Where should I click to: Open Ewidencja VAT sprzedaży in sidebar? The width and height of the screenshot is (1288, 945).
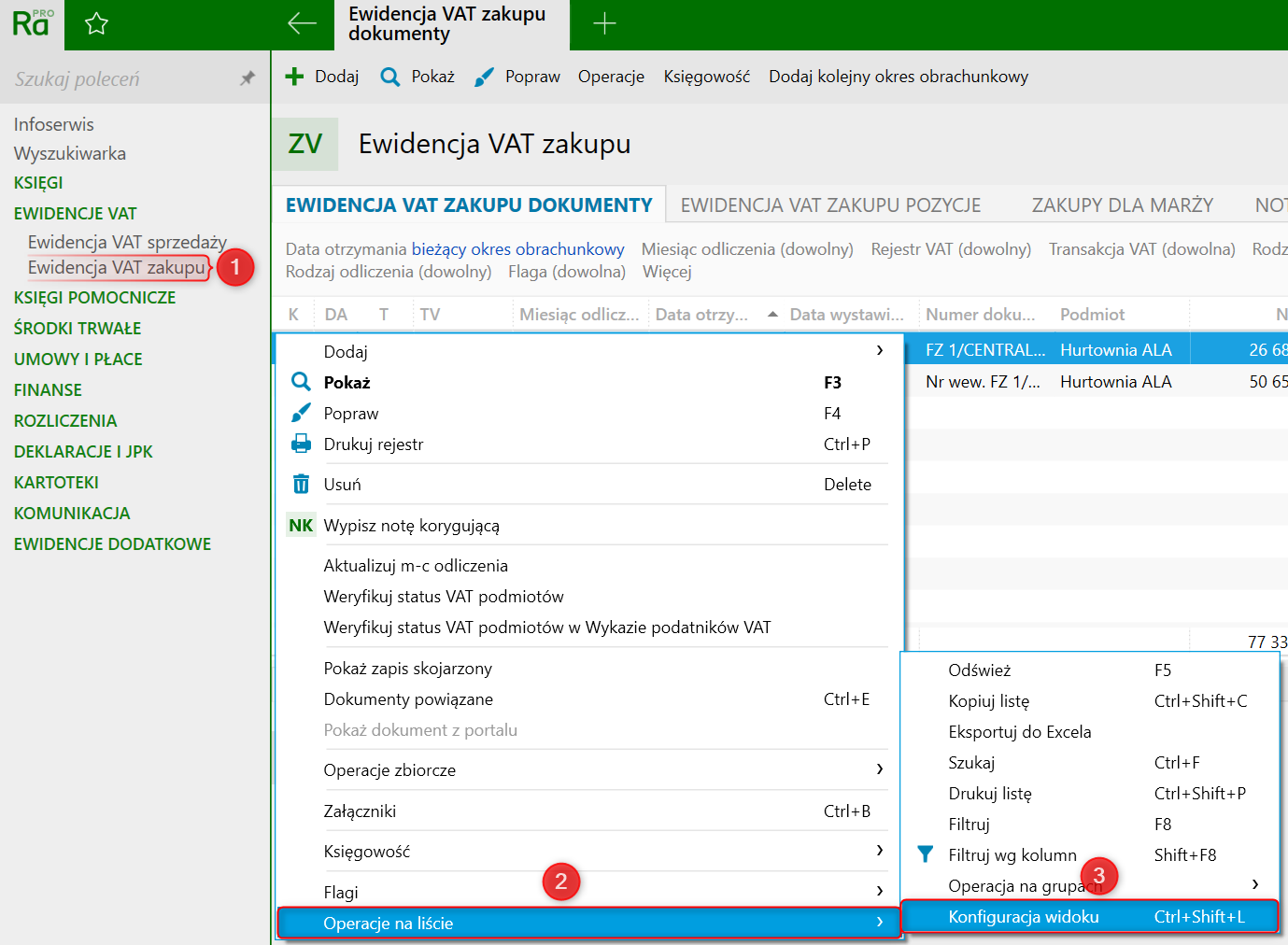tap(127, 242)
